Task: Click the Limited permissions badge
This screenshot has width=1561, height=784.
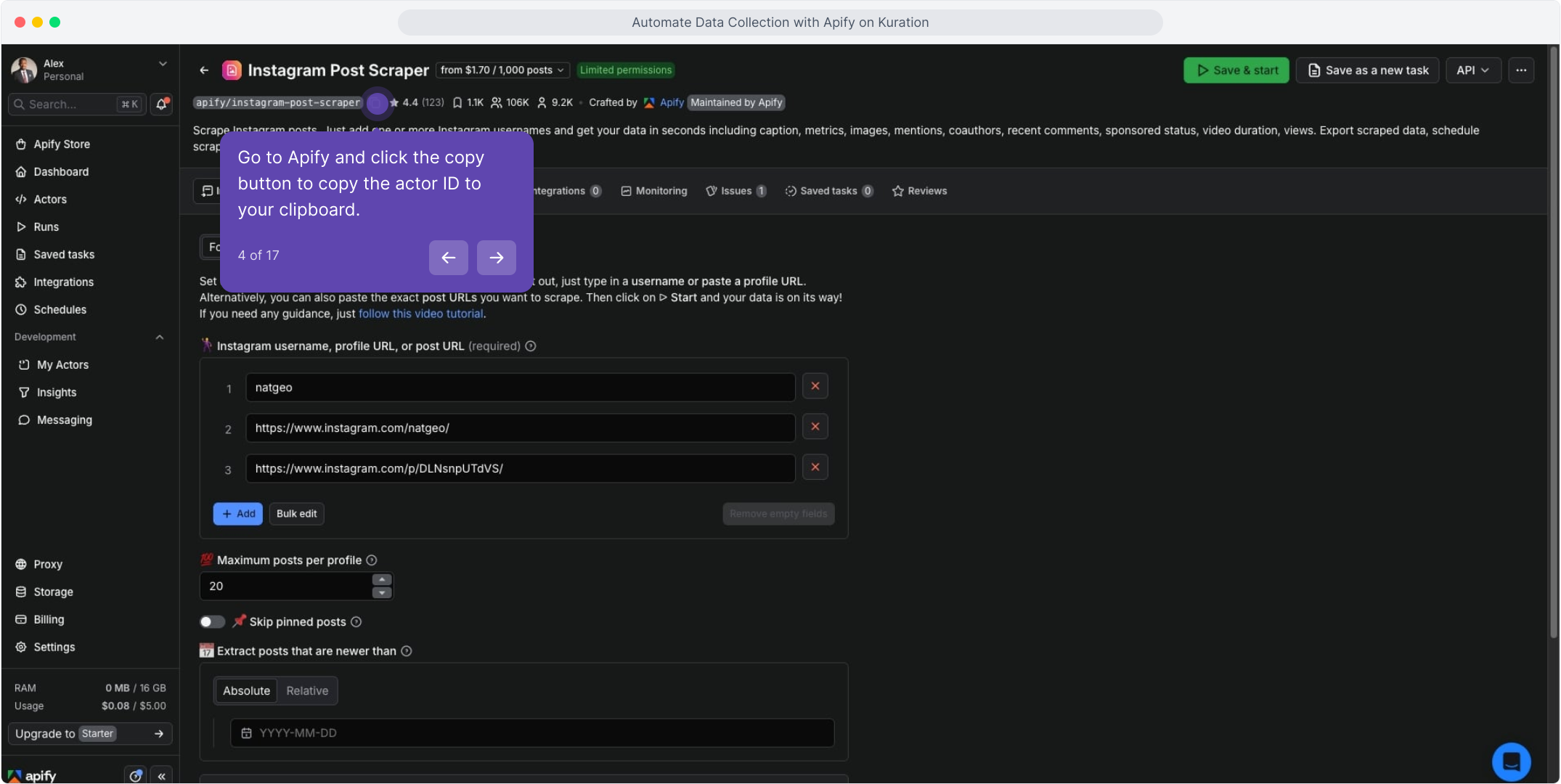Action: click(626, 70)
